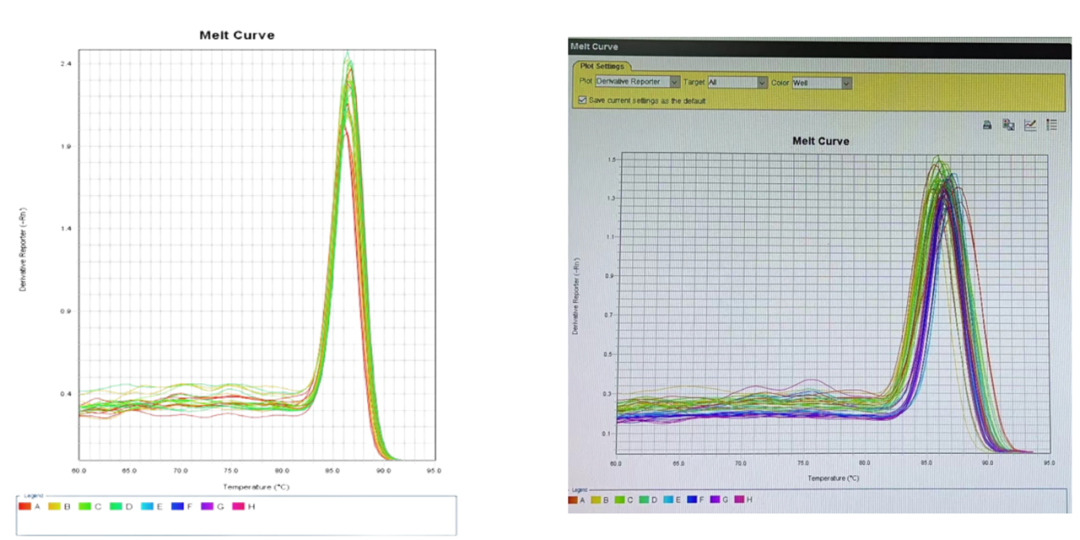Click purple swatch G in Plot Settings window legend

tap(716, 499)
